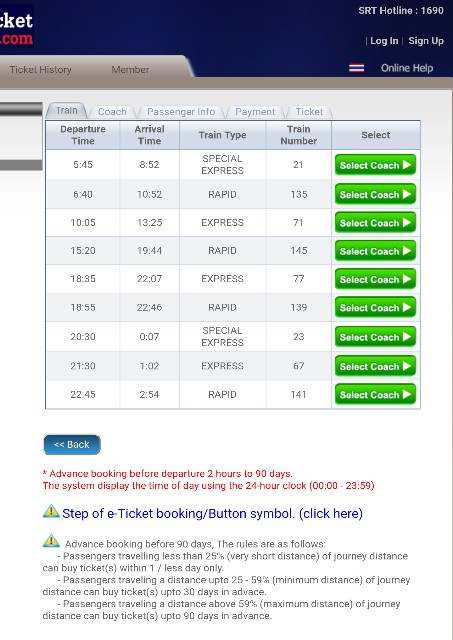Screen dimensions: 453x640
Task: Click EXPRESS train type in 10:05 row
Action: 222,222
